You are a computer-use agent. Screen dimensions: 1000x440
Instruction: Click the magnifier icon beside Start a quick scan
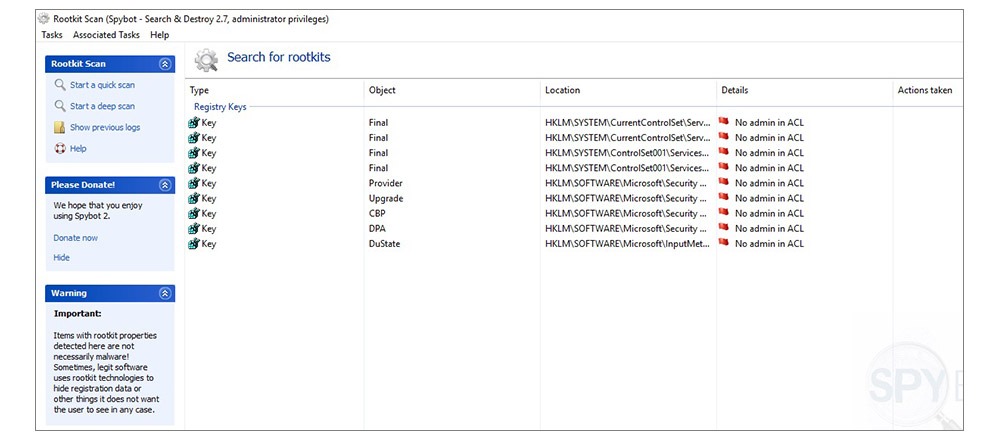[x=60, y=85]
